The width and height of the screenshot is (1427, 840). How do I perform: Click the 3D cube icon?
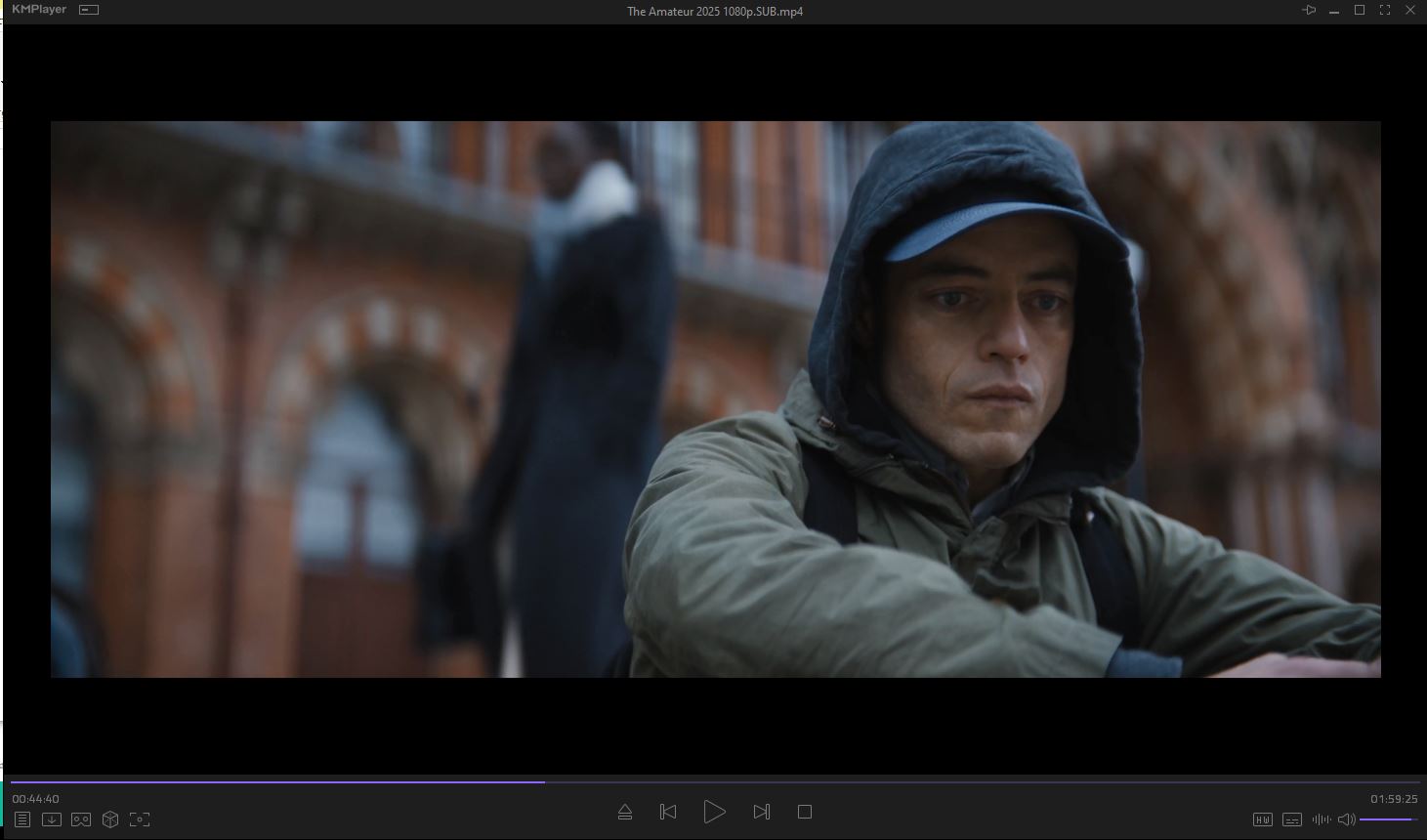(110, 819)
